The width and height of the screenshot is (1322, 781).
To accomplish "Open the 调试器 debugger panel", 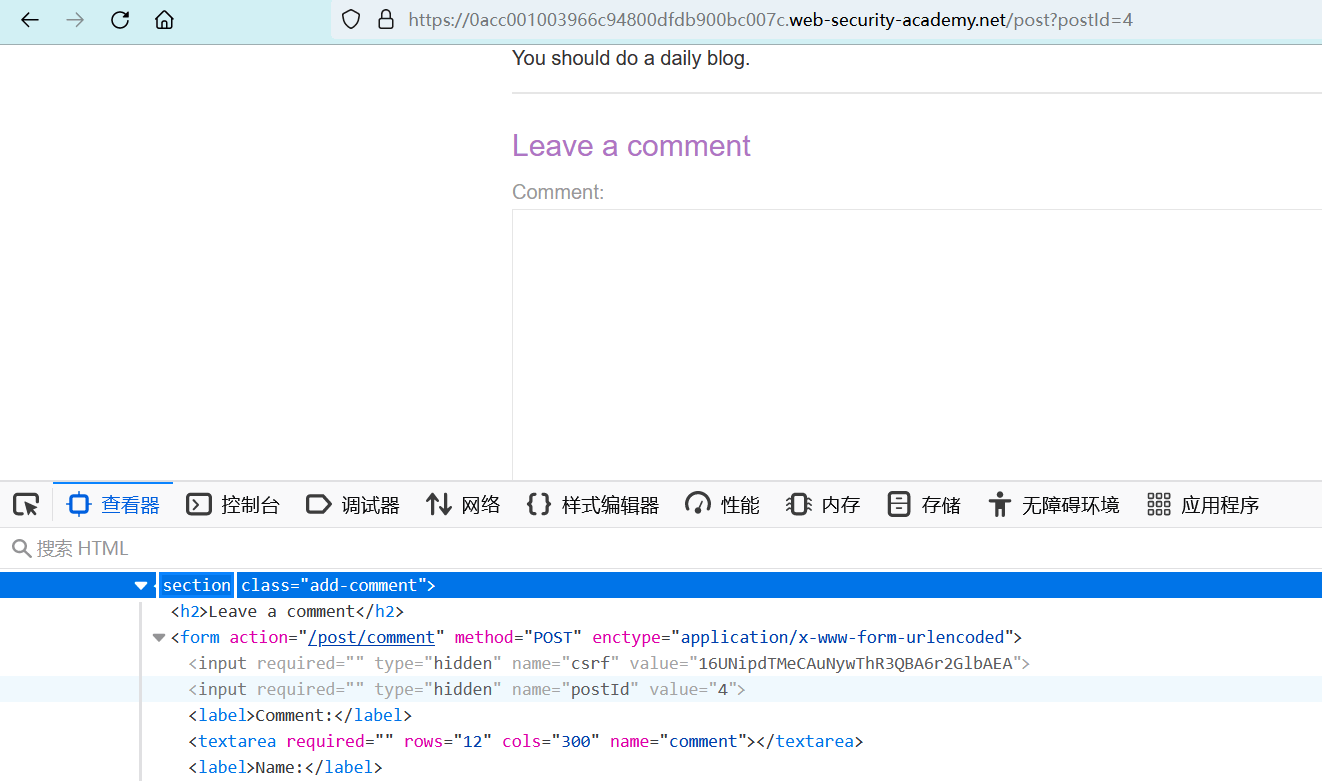I will 353,505.
